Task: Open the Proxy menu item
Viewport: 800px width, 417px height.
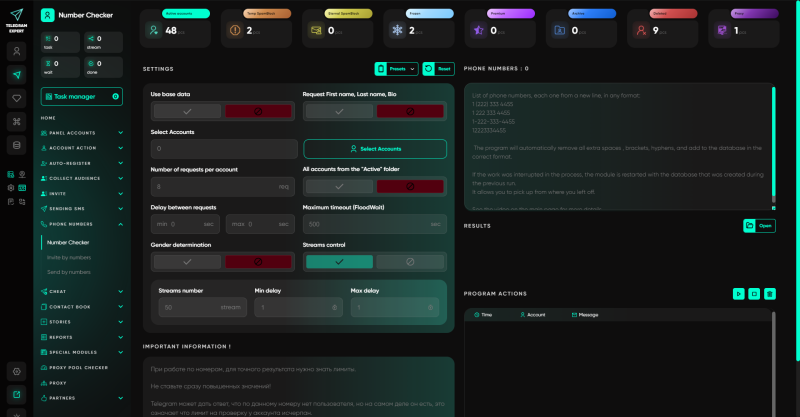Action: [x=54, y=383]
